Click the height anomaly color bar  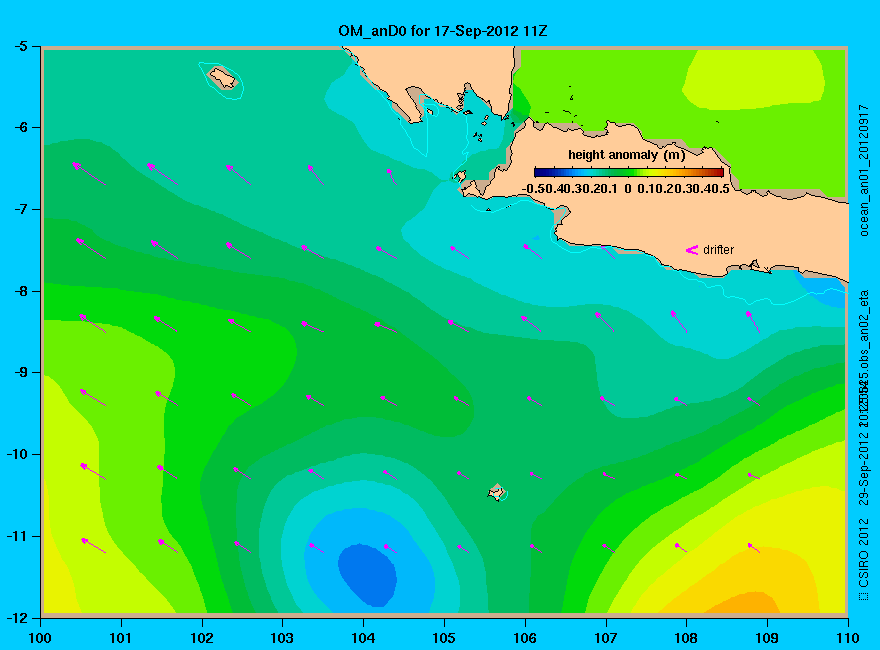(629, 172)
